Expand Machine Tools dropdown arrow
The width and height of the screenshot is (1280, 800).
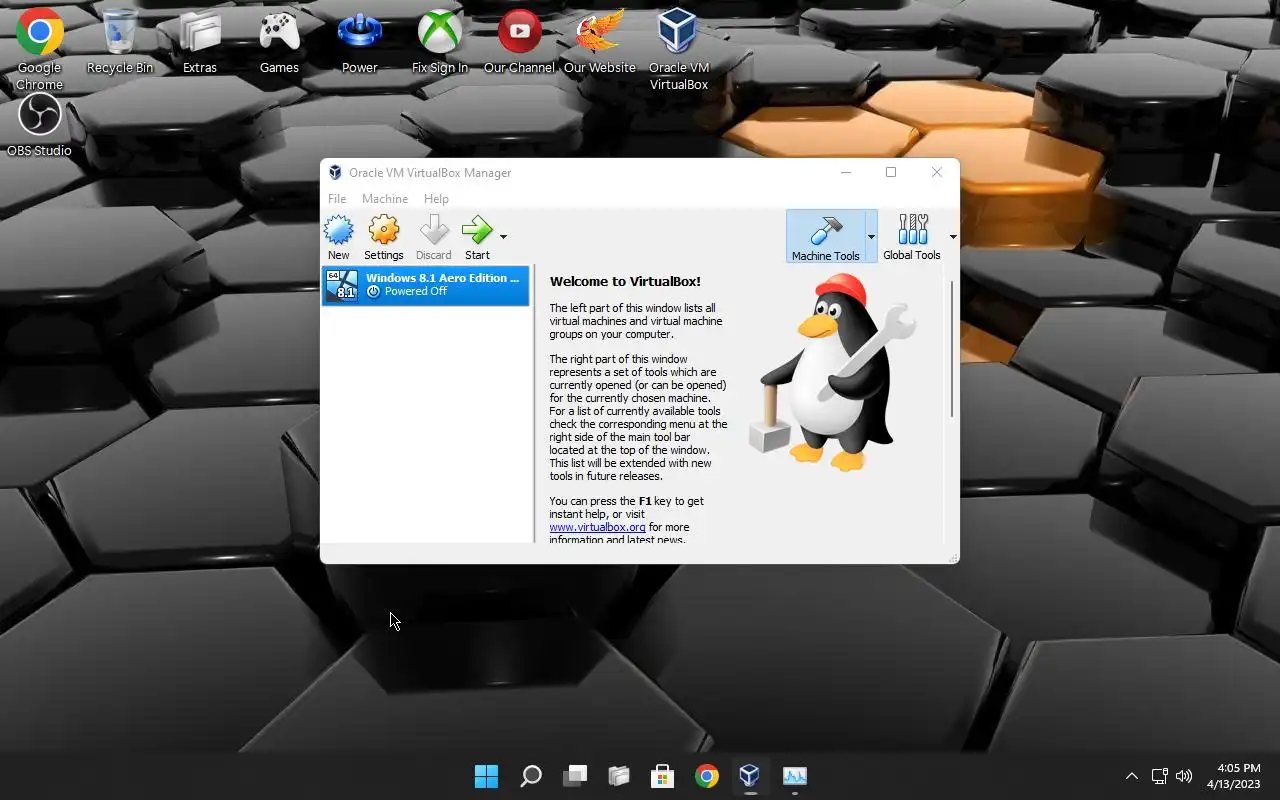coord(871,237)
